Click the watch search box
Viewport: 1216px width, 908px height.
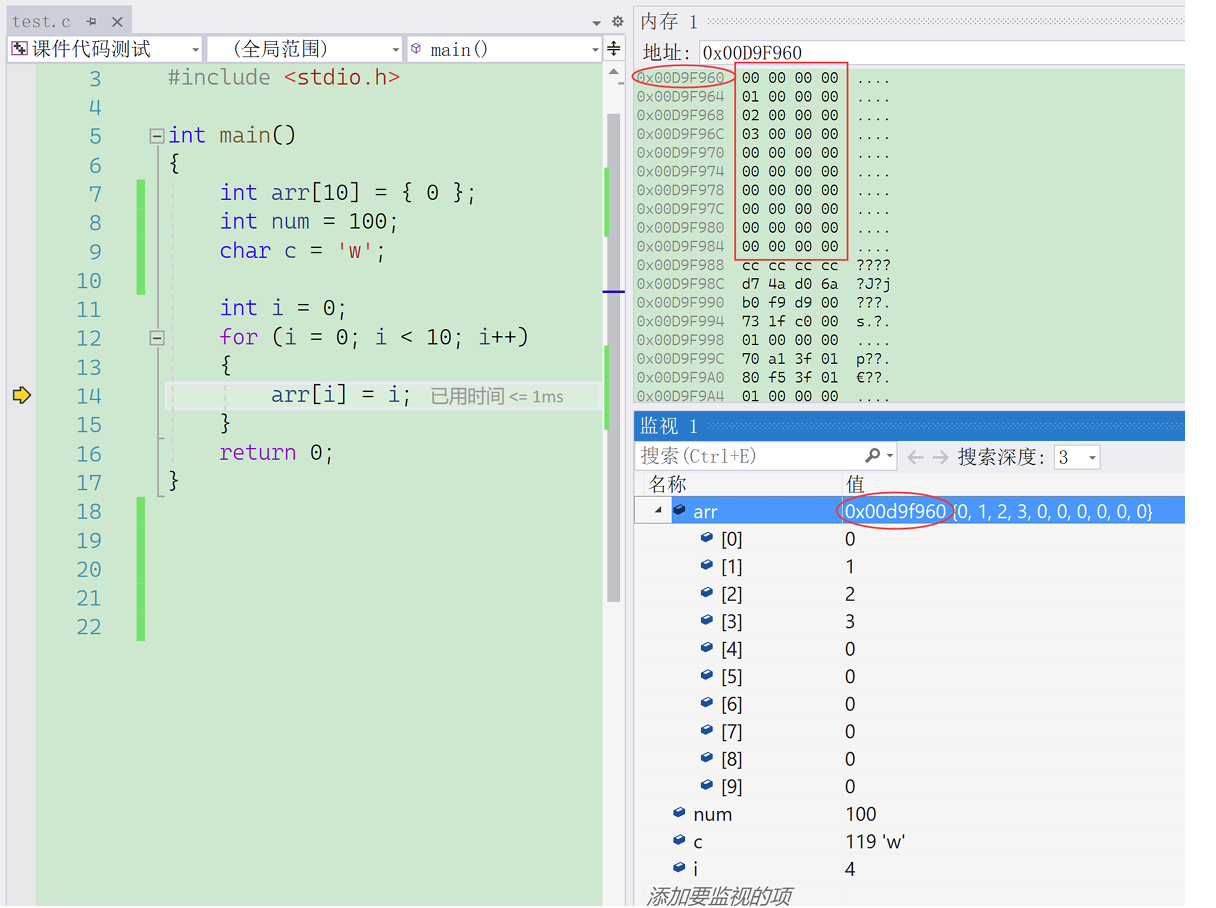point(749,456)
